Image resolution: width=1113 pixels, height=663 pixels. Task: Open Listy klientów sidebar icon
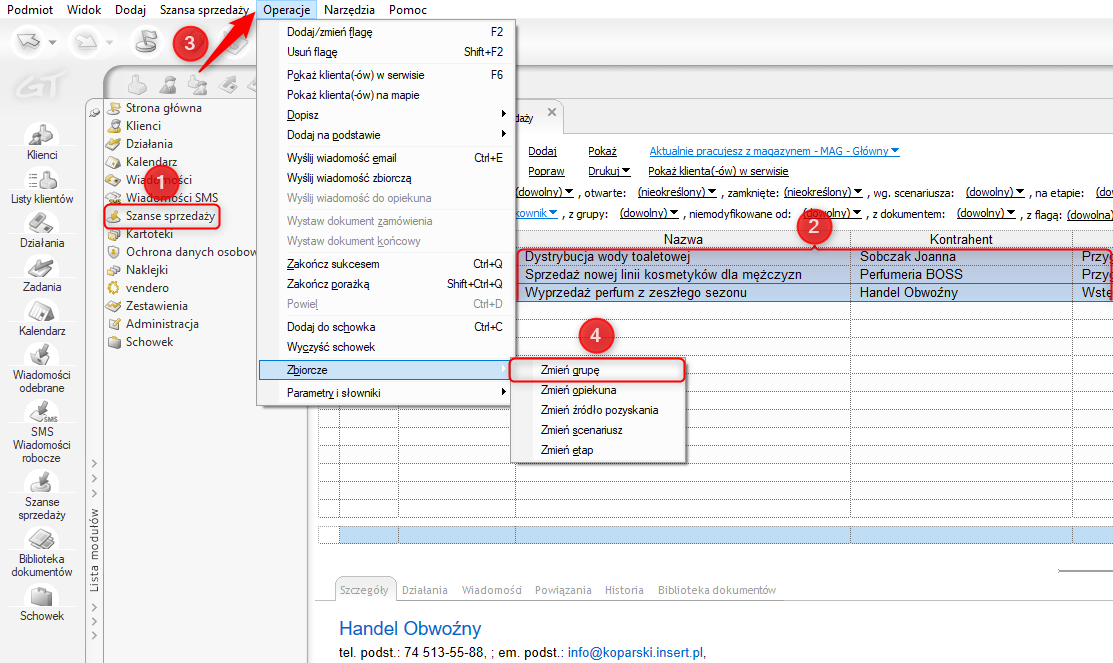point(42,187)
